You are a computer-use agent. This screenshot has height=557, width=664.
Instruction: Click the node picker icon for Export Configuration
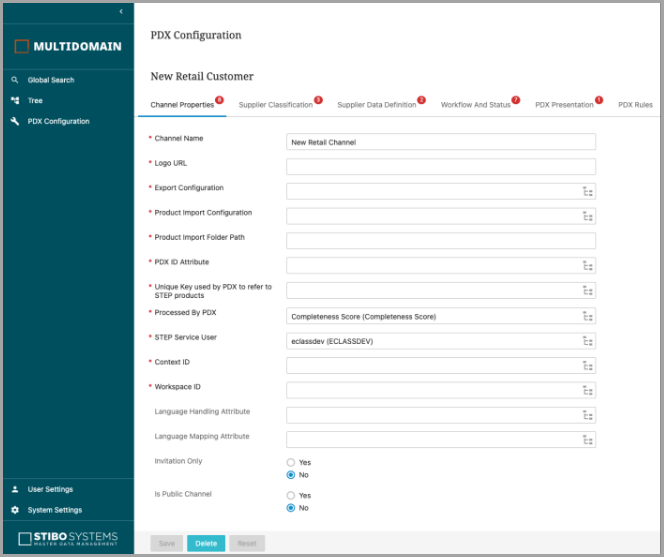(587, 192)
